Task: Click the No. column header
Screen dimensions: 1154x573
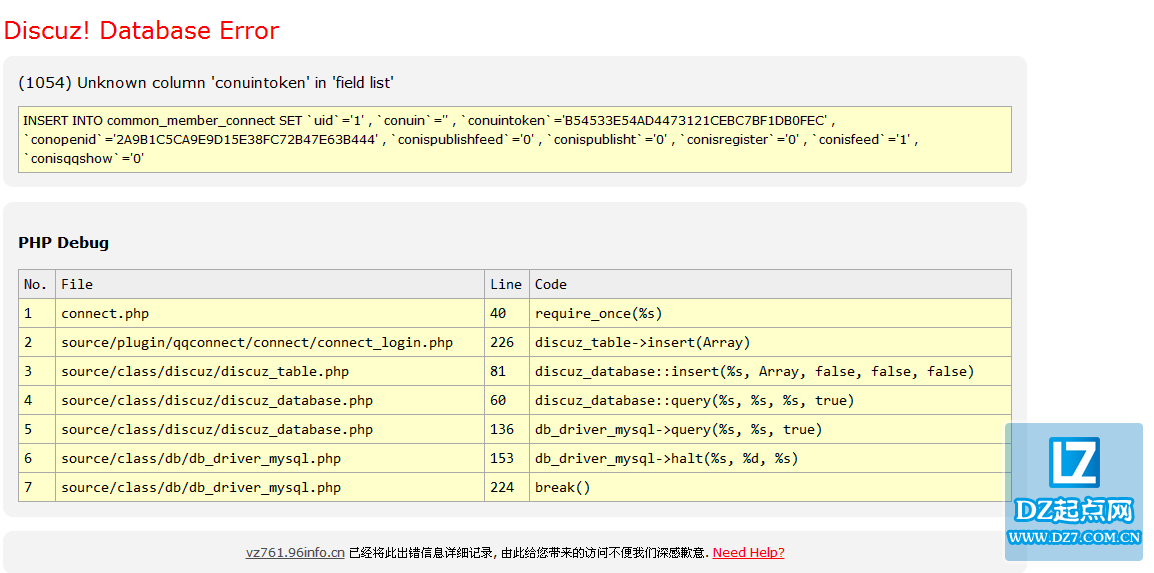Action: coord(36,284)
